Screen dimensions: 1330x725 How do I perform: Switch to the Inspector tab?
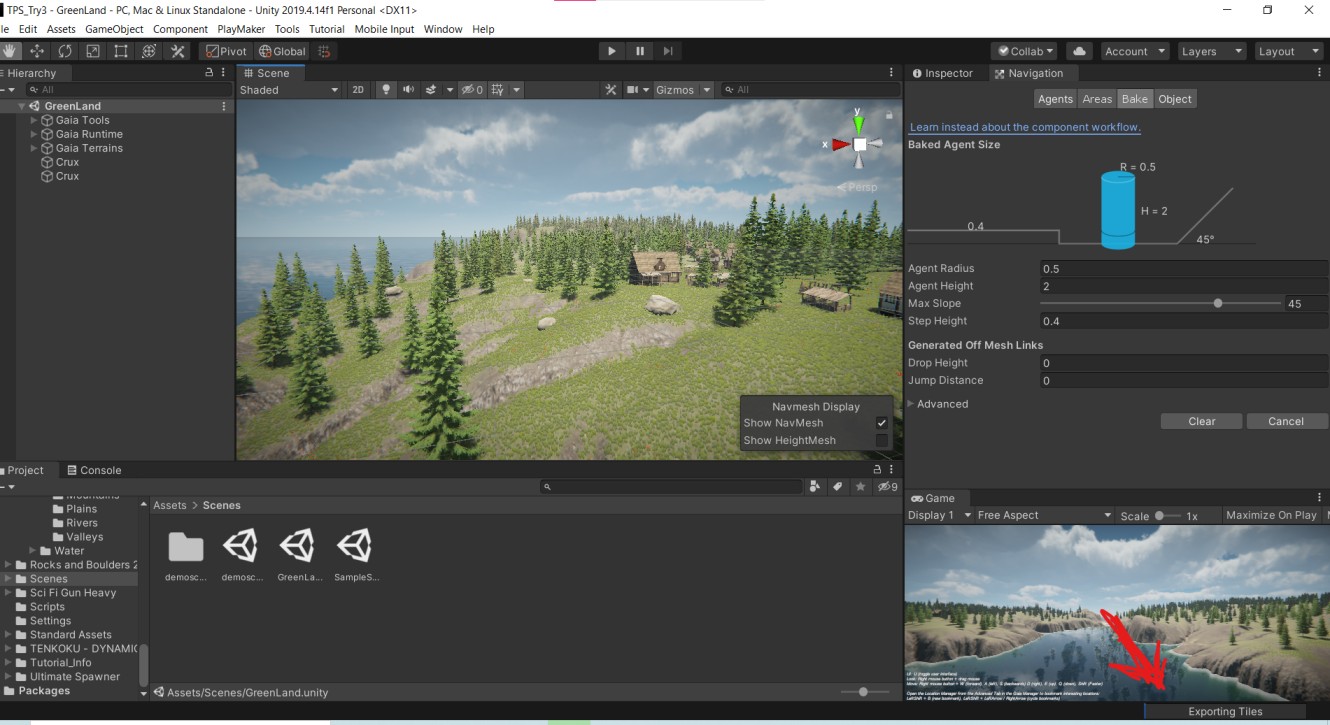point(942,73)
